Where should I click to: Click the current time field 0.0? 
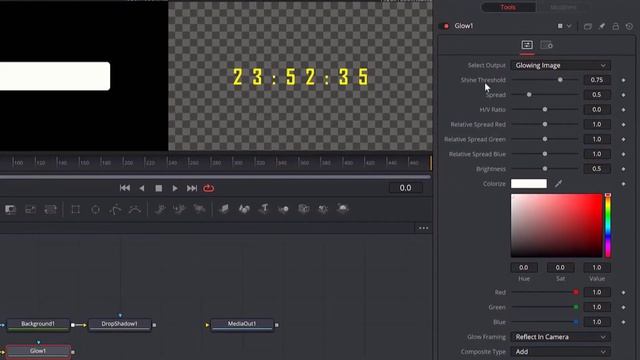(405, 188)
